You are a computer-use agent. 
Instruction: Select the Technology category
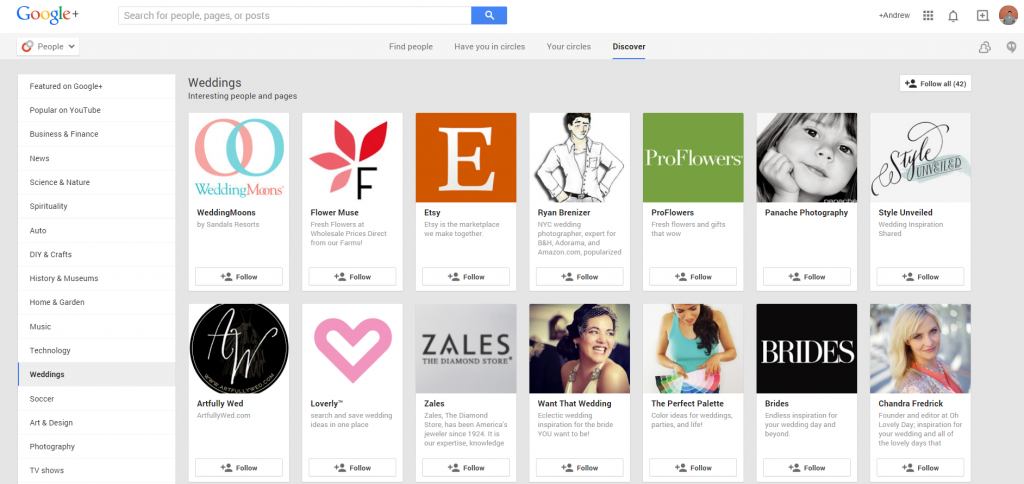97,351
